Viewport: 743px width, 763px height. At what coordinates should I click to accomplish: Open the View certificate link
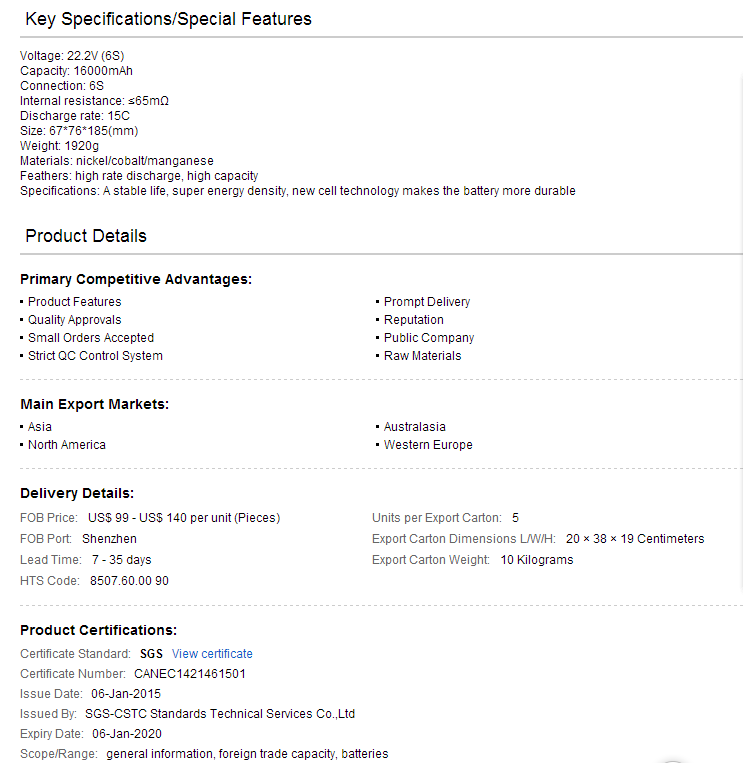[x=212, y=654]
